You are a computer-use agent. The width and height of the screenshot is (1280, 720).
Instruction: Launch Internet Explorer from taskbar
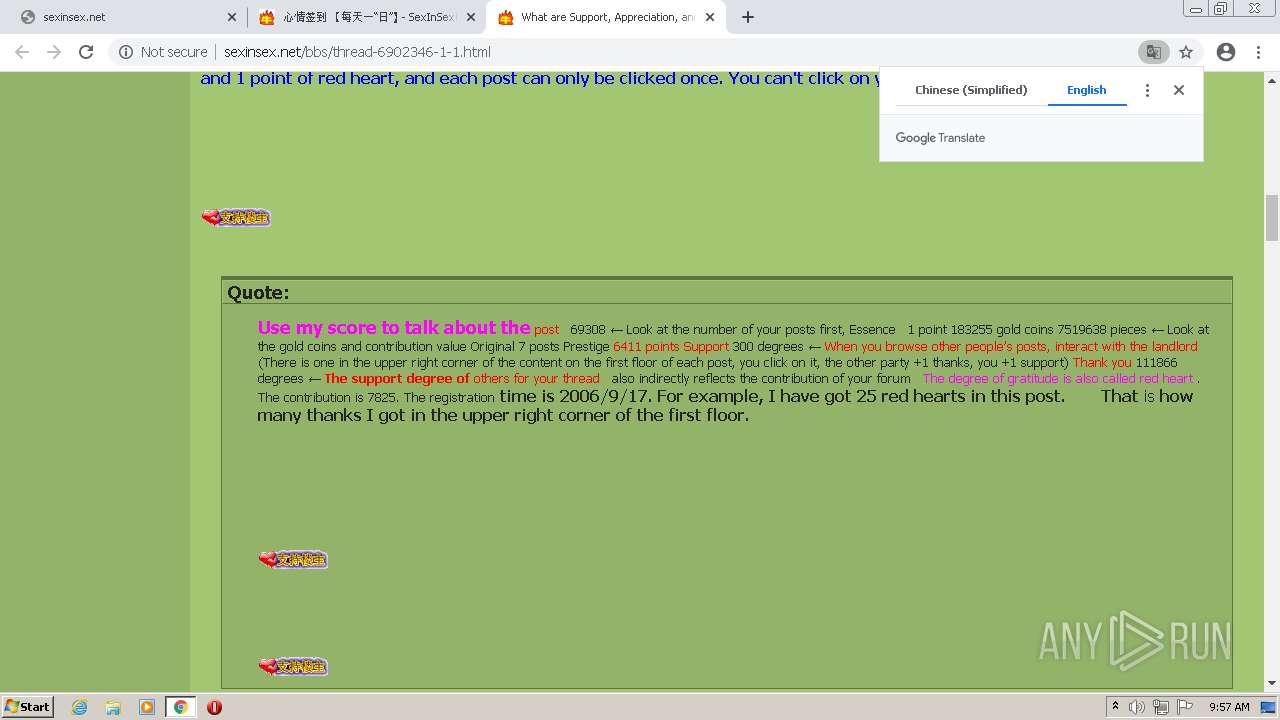79,707
